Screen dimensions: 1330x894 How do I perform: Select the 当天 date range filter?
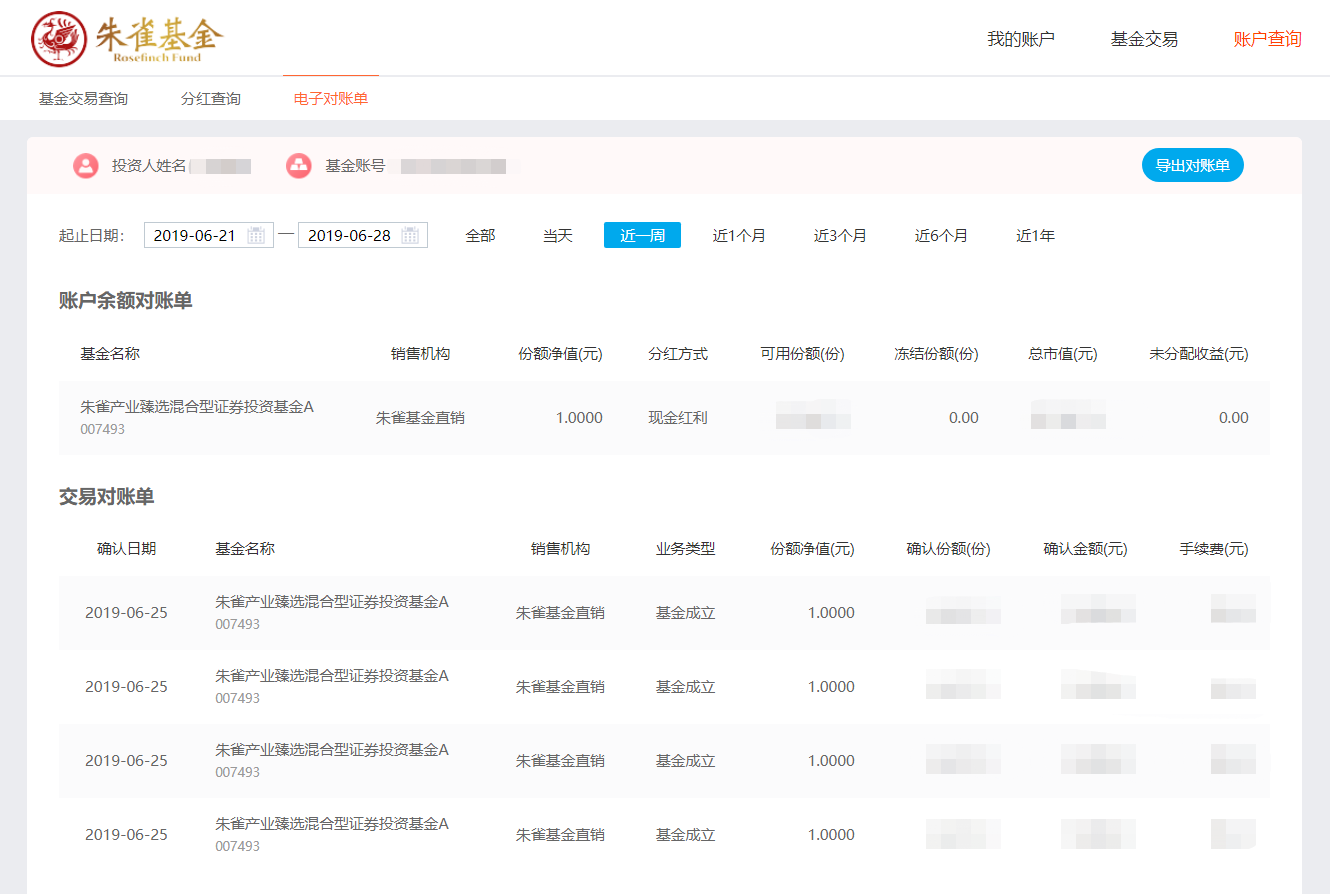pos(557,235)
